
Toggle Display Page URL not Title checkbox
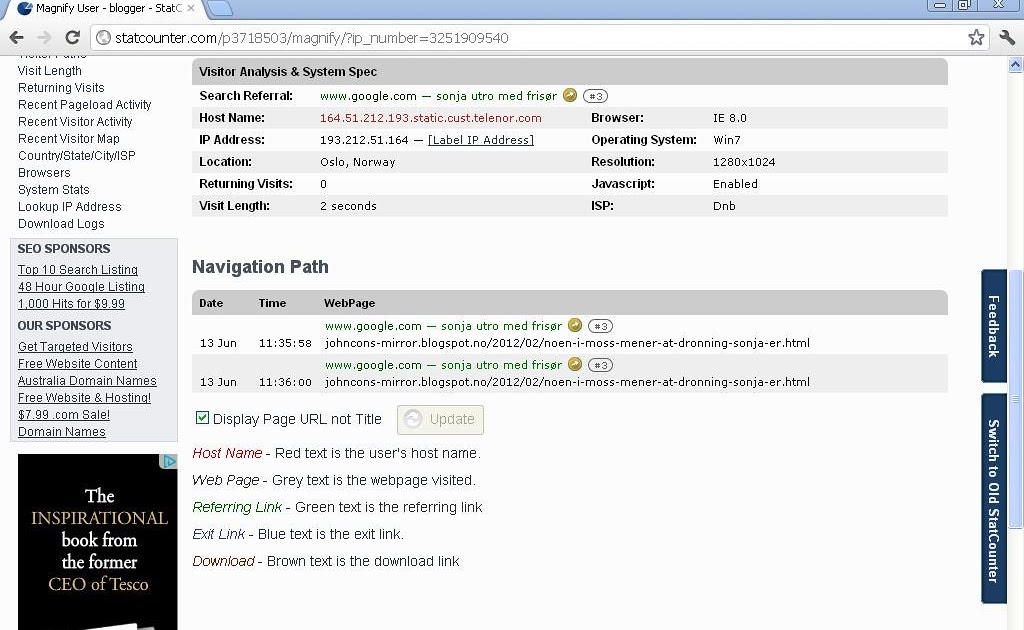202,418
